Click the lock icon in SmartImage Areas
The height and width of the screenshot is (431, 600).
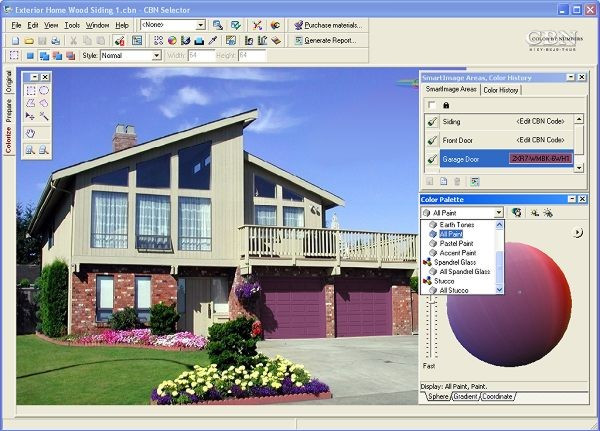(x=446, y=105)
